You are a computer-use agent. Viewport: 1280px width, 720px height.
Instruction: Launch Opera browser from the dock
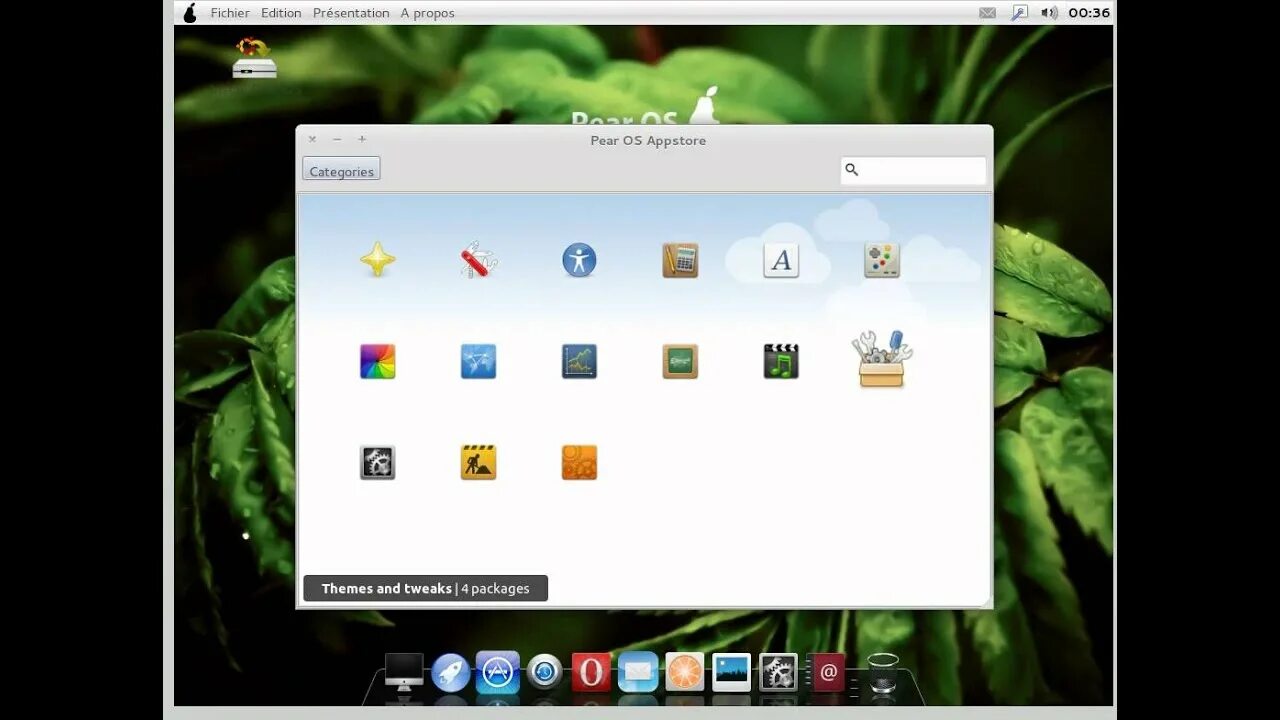pos(591,672)
